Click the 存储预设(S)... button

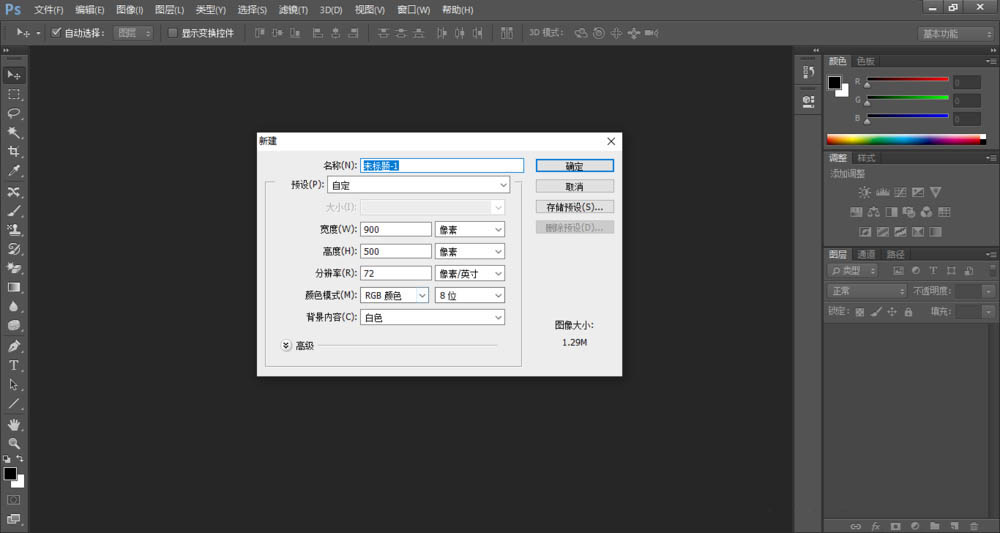575,207
